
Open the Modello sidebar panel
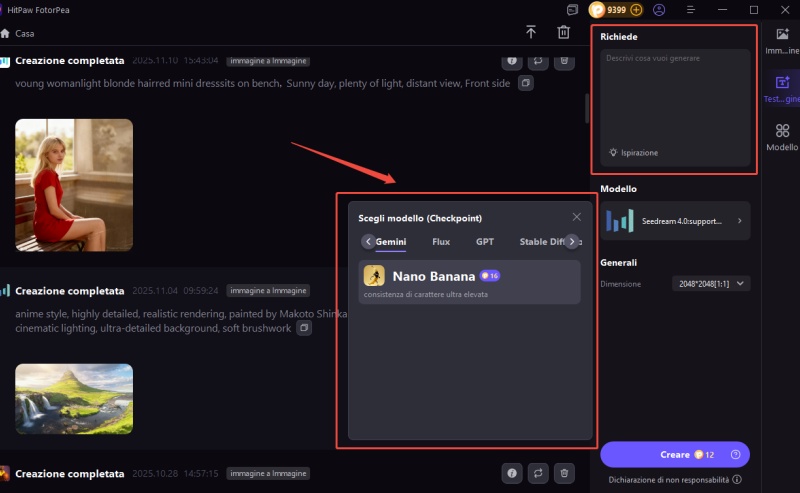(x=781, y=137)
